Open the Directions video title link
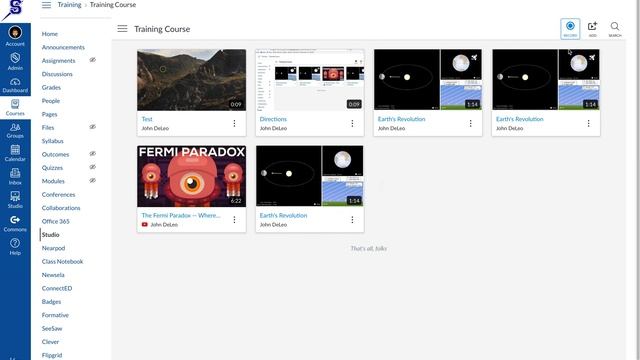Viewport: 640px width, 360px height. click(x=273, y=119)
